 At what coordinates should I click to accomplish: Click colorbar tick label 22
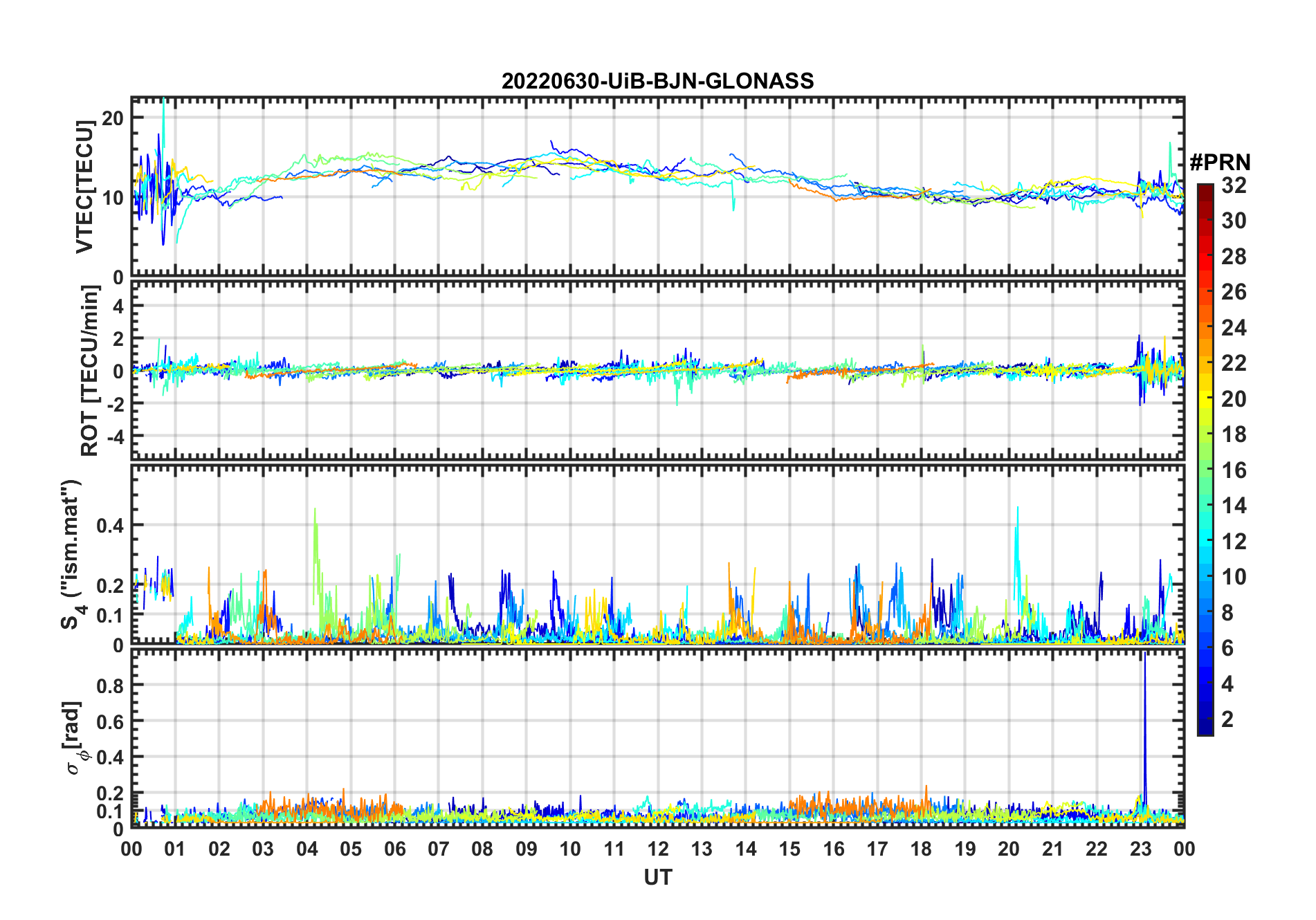click(x=1234, y=363)
